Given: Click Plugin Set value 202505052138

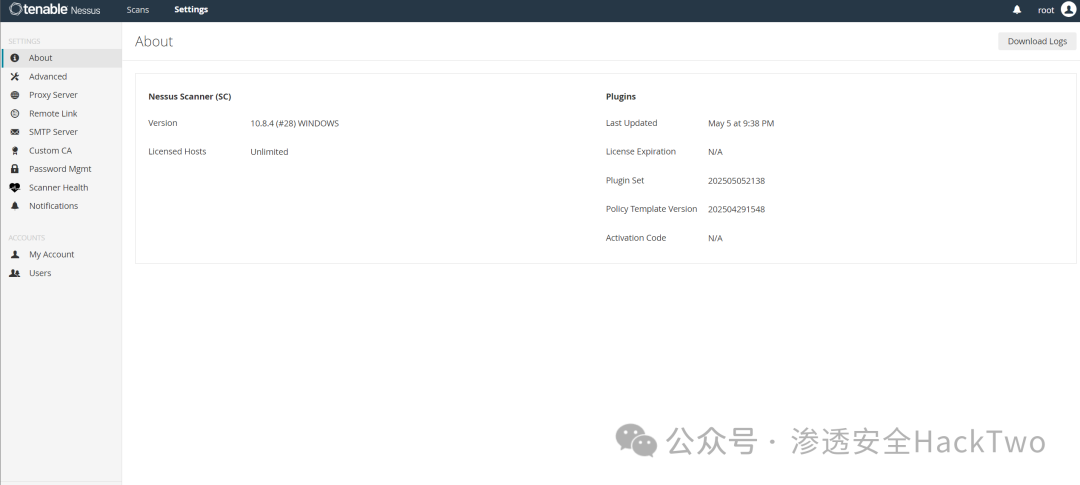Looking at the screenshot, I should (736, 180).
